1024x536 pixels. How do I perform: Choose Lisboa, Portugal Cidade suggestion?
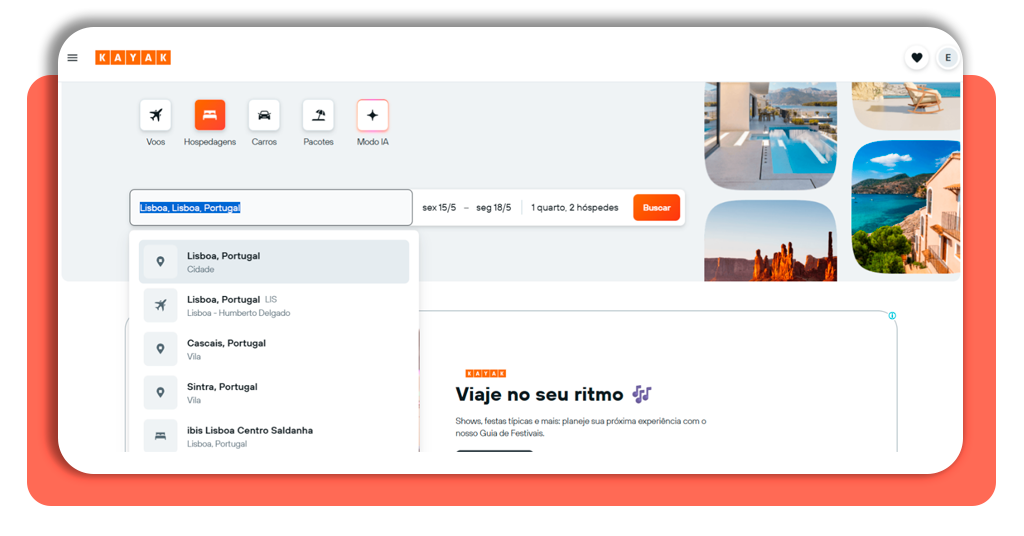(274, 262)
